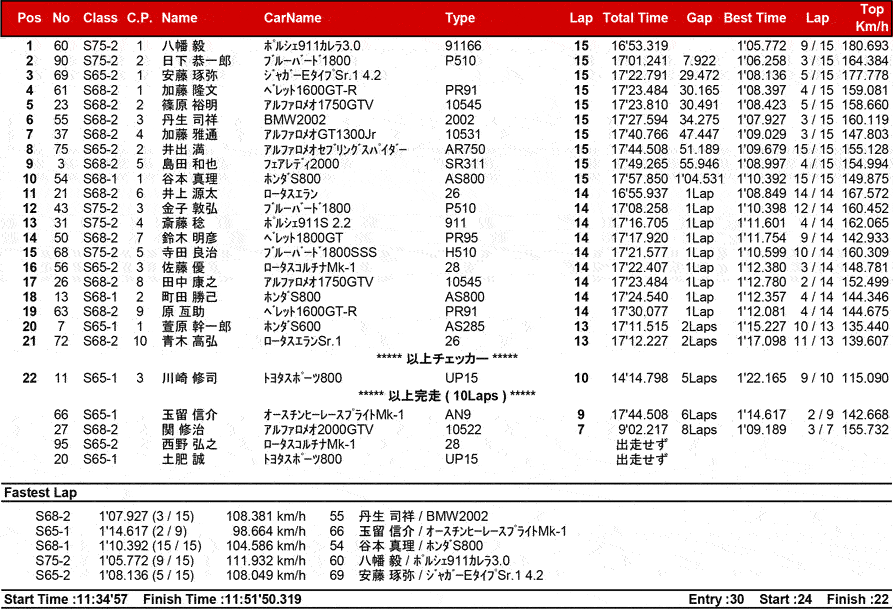Select car type code UP15 in position 22 row
The image size is (893, 609).
click(x=460, y=378)
